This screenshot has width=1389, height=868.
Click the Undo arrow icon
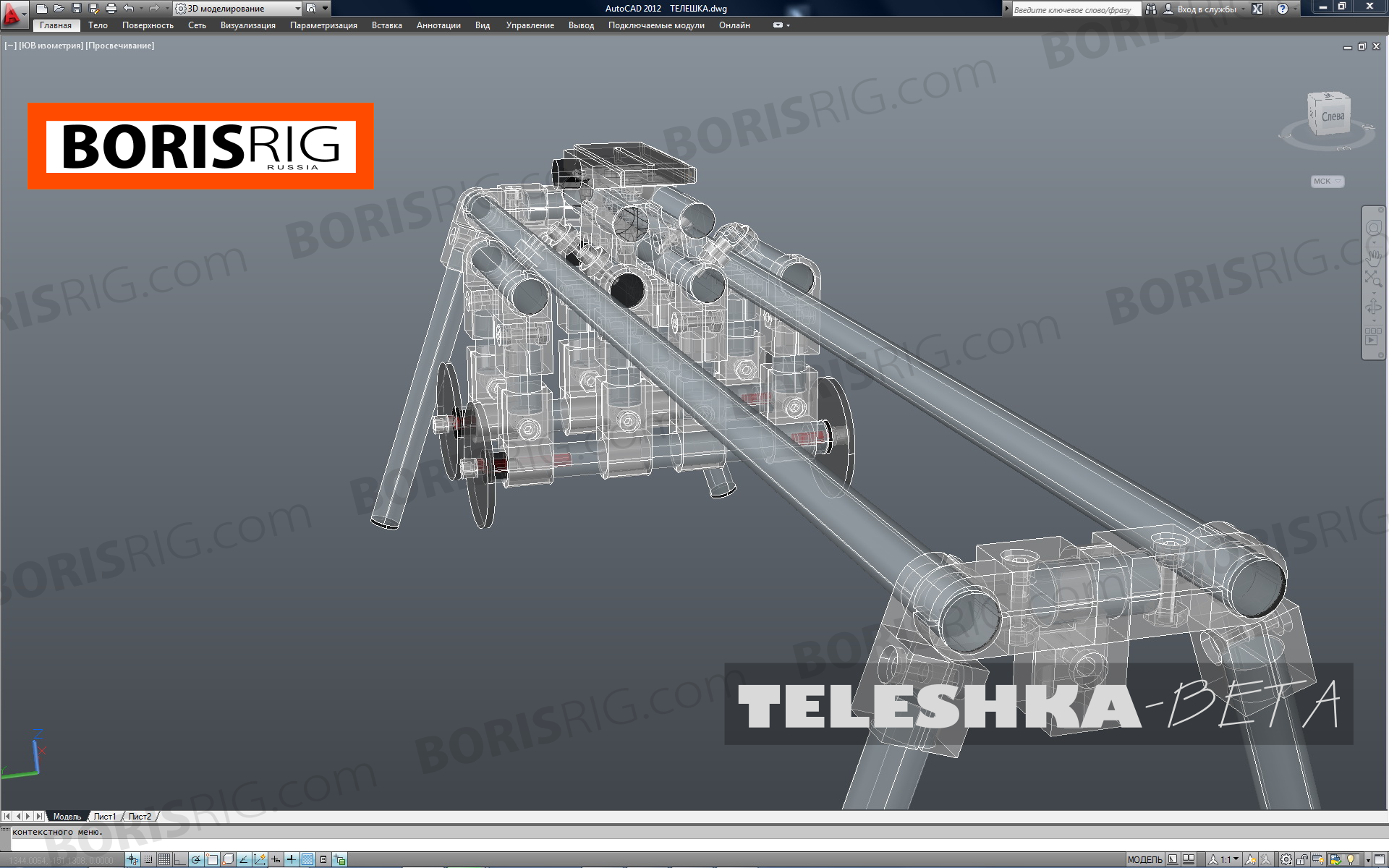[x=129, y=9]
